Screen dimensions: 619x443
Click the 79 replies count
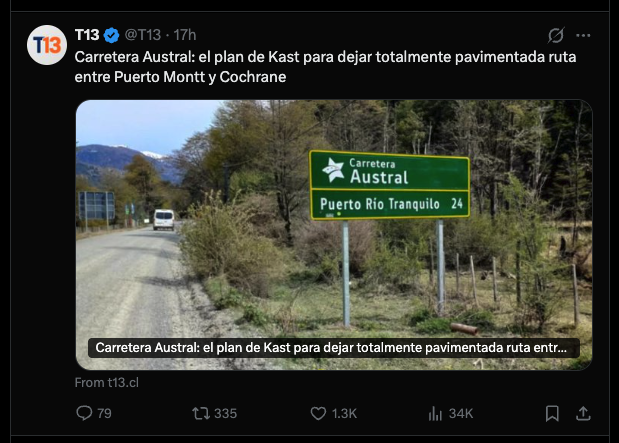[104, 413]
